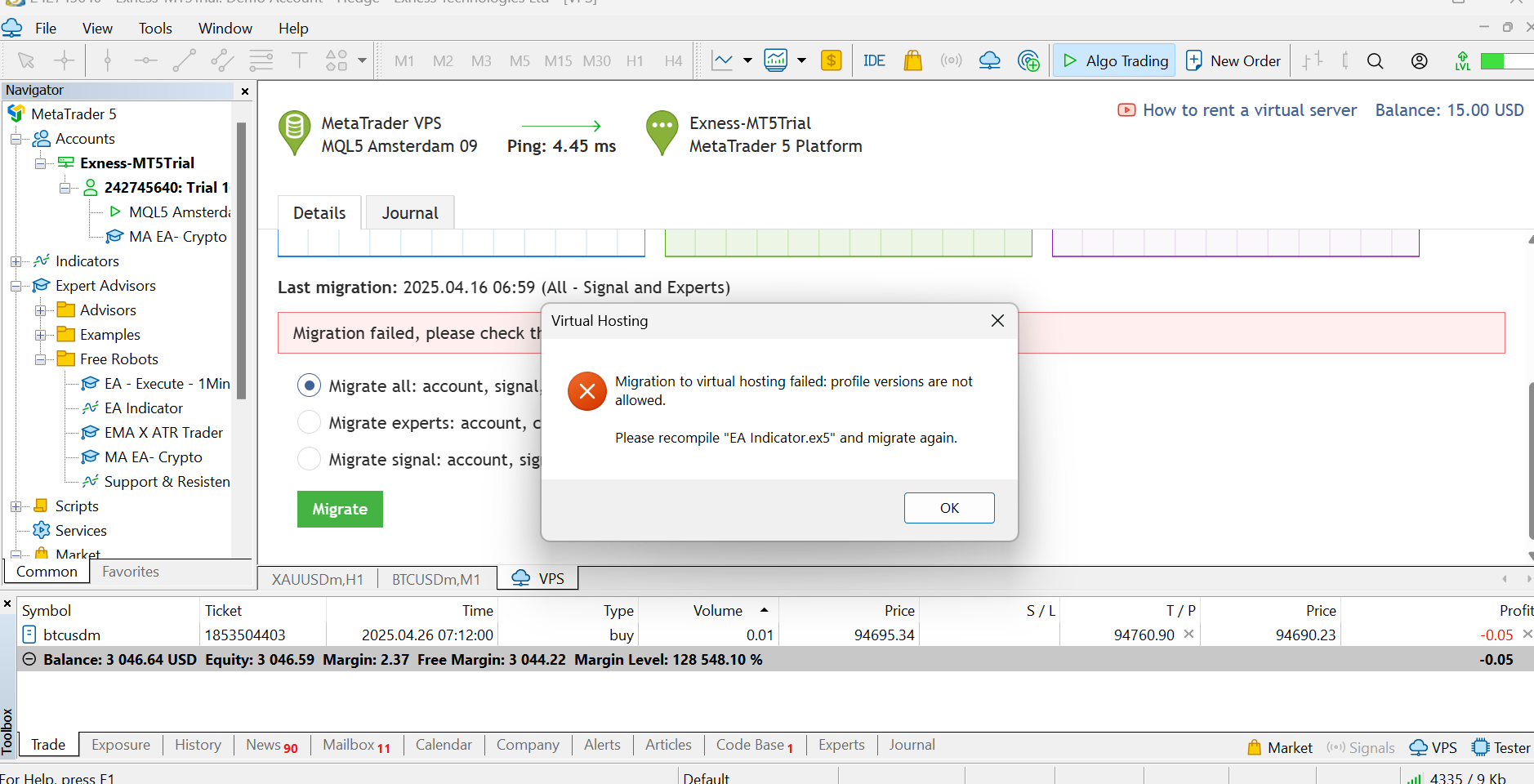Open the Mailbox toolbox tab
Viewport: 1534px width, 784px height.
pos(356,745)
